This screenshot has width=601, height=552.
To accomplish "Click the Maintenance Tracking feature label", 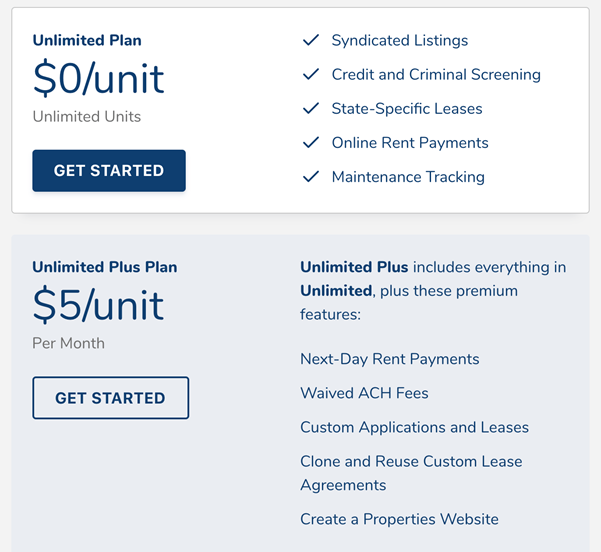I will point(408,177).
